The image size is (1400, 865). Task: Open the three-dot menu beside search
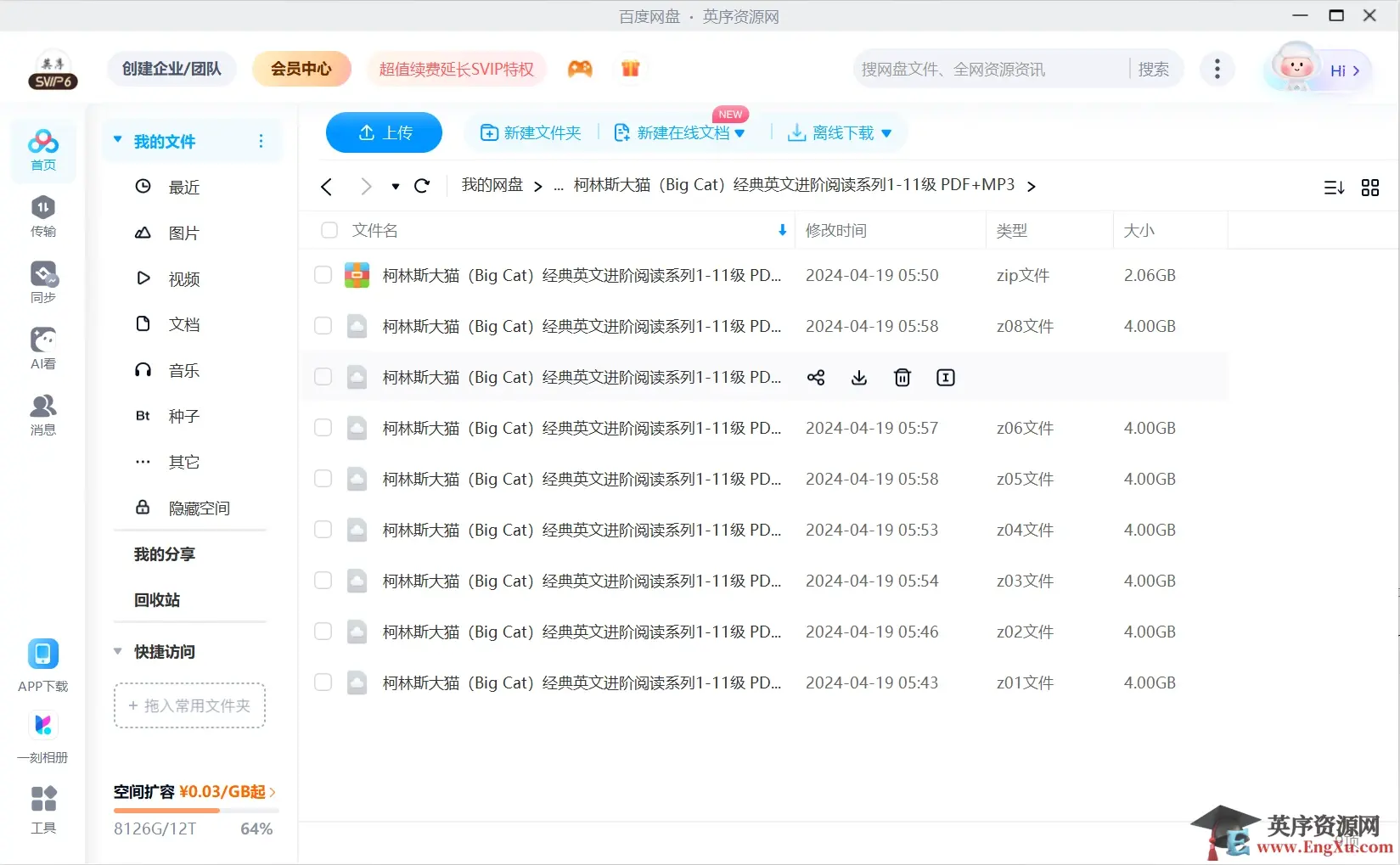(x=1217, y=69)
